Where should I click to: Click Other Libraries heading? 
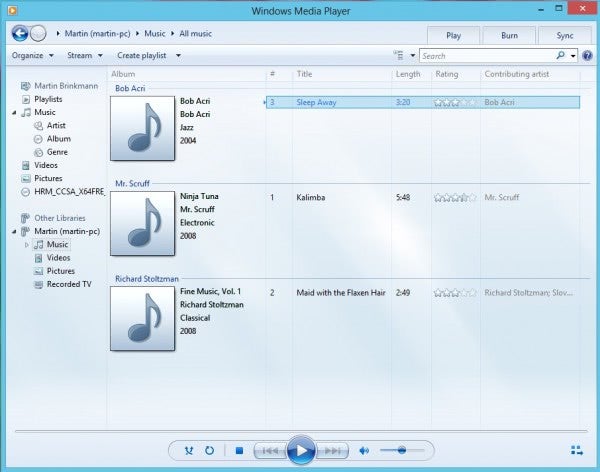[60, 218]
